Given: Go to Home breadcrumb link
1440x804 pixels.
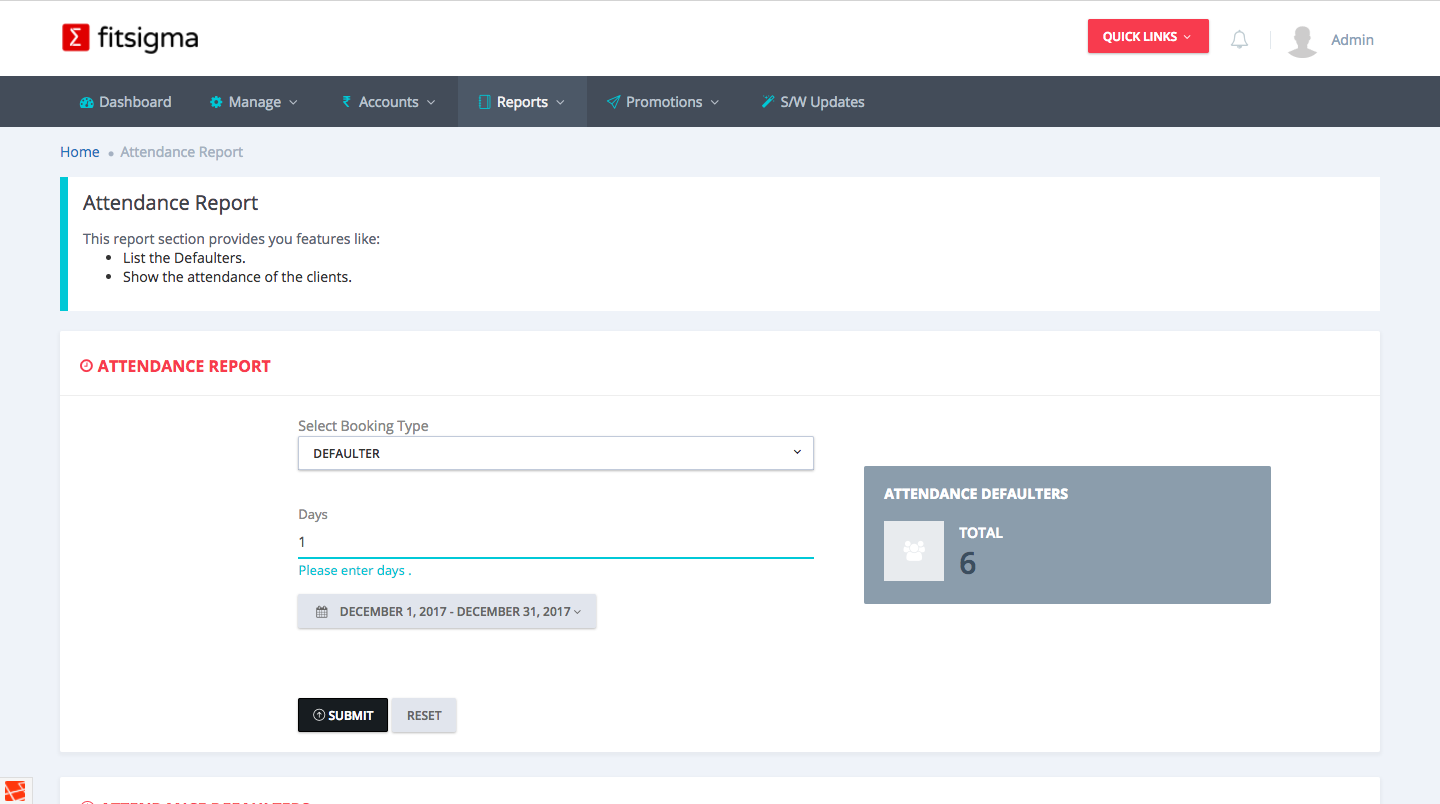Looking at the screenshot, I should point(79,152).
